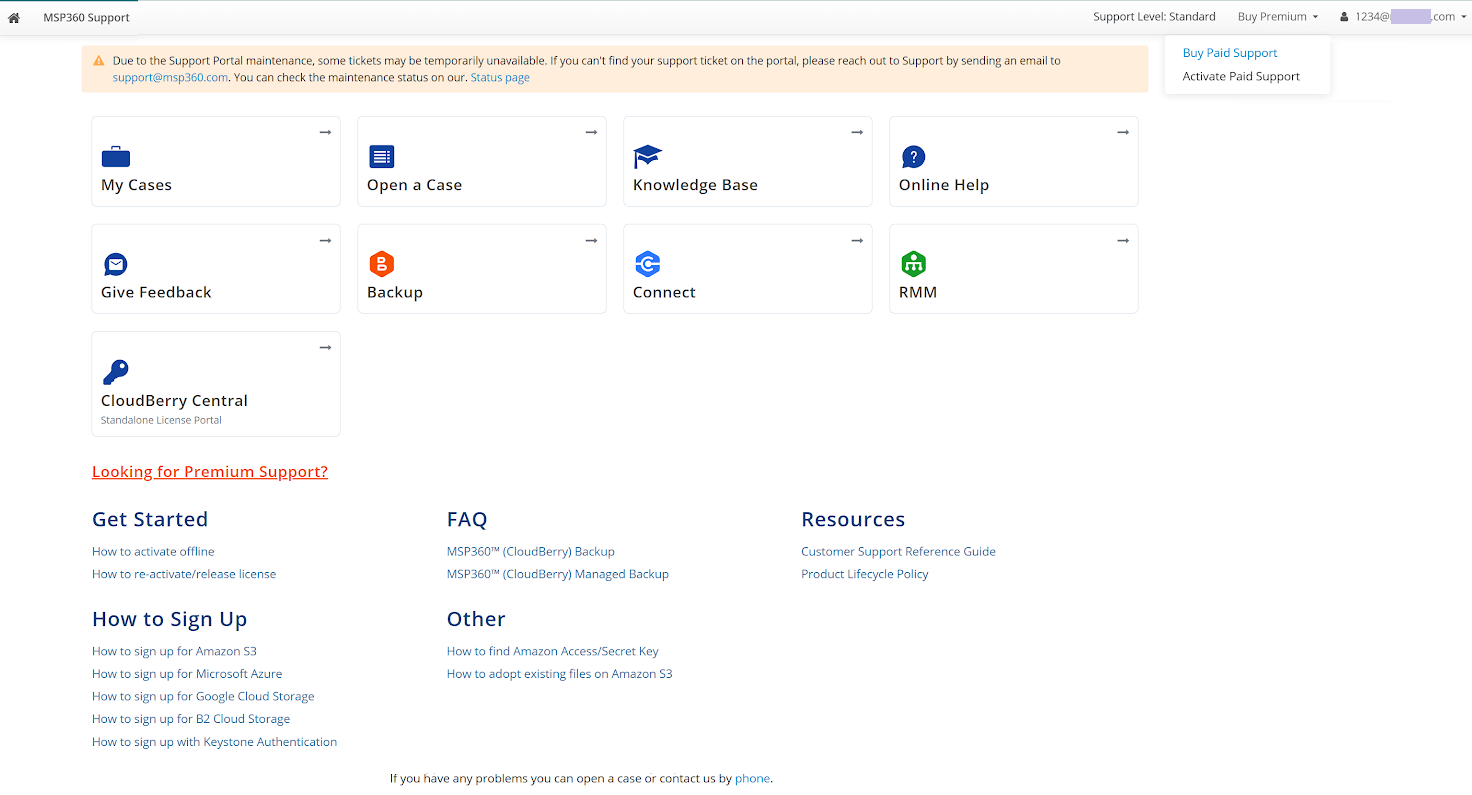The width and height of the screenshot is (1472, 795).
Task: Select the Give Feedback card title
Action: tap(156, 292)
